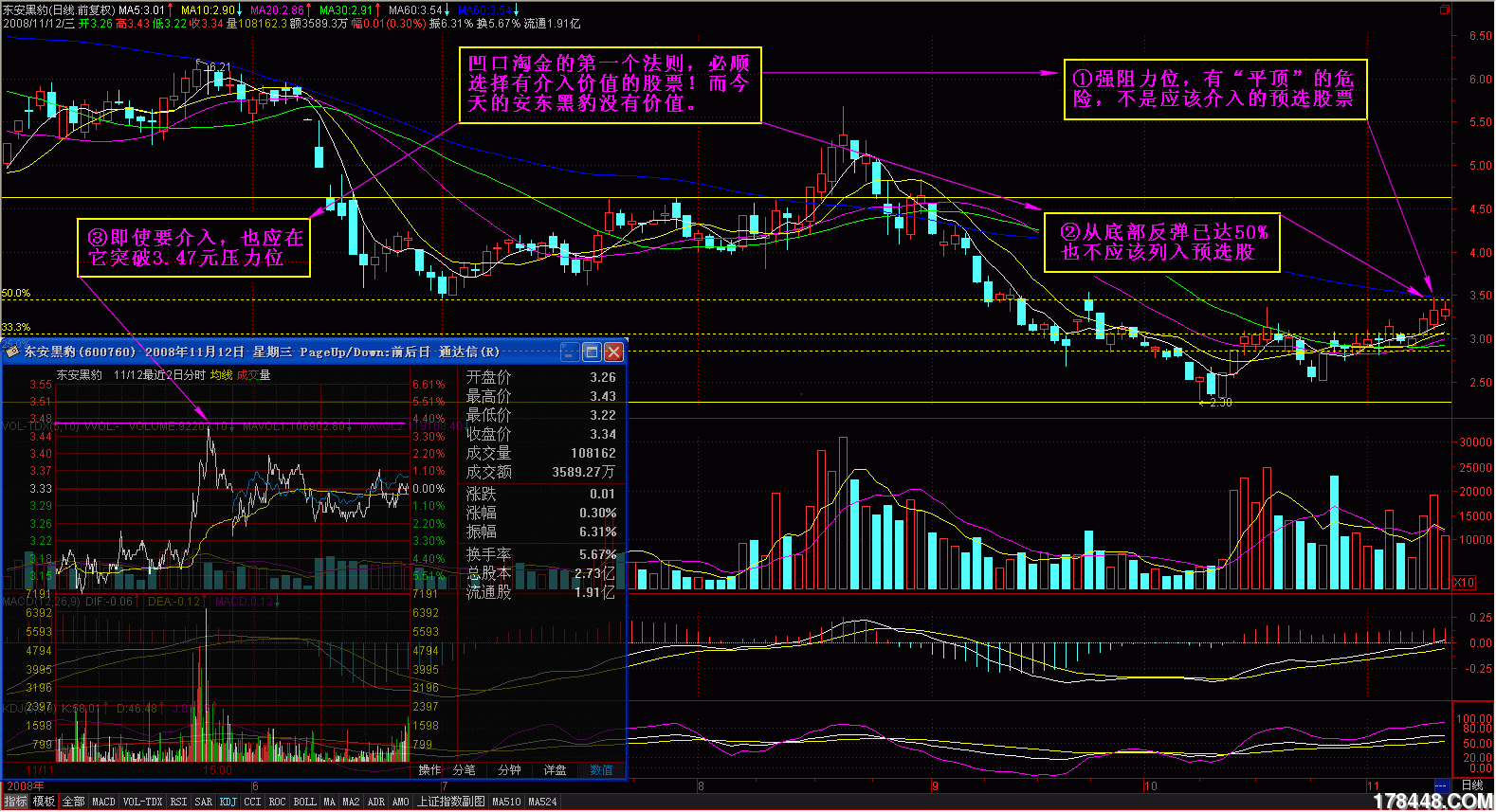Click the MA10:2.90 legend label

tap(208, 10)
